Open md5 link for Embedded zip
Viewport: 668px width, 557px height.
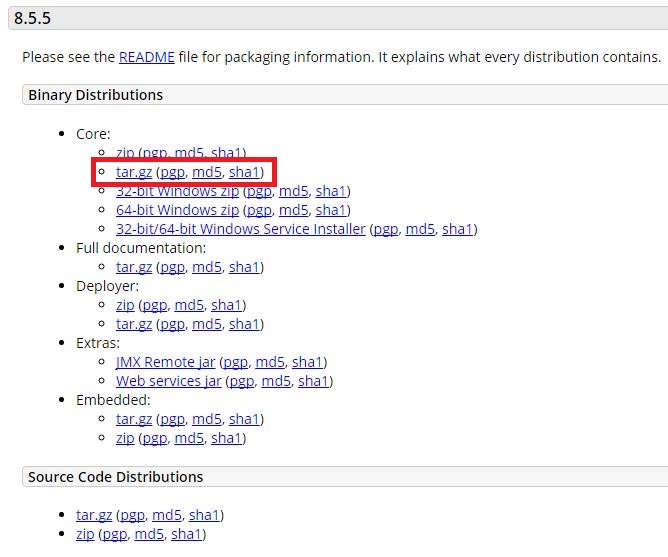[189, 438]
